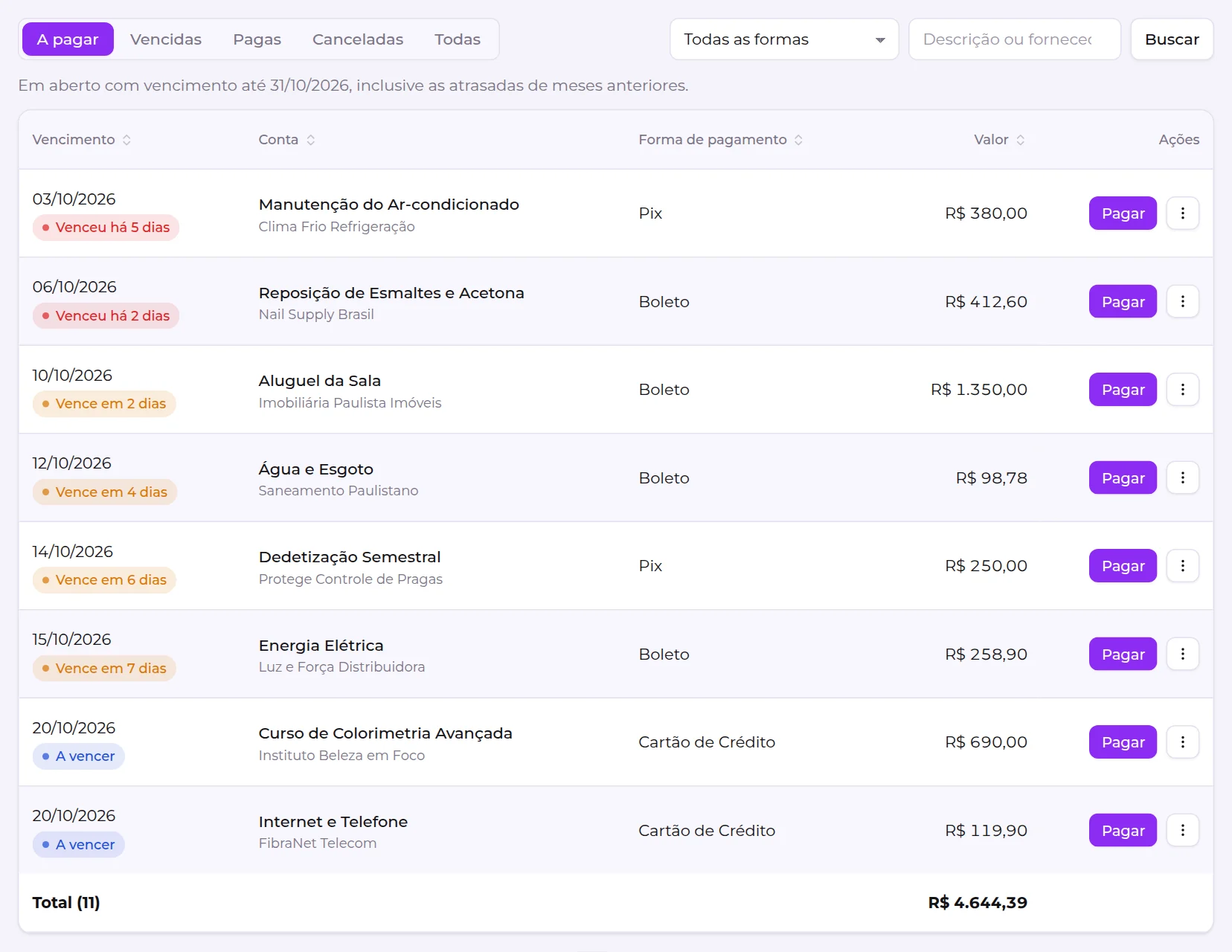The width and height of the screenshot is (1232, 952).
Task: Open more actions for Energia Elétrica
Action: click(1182, 654)
